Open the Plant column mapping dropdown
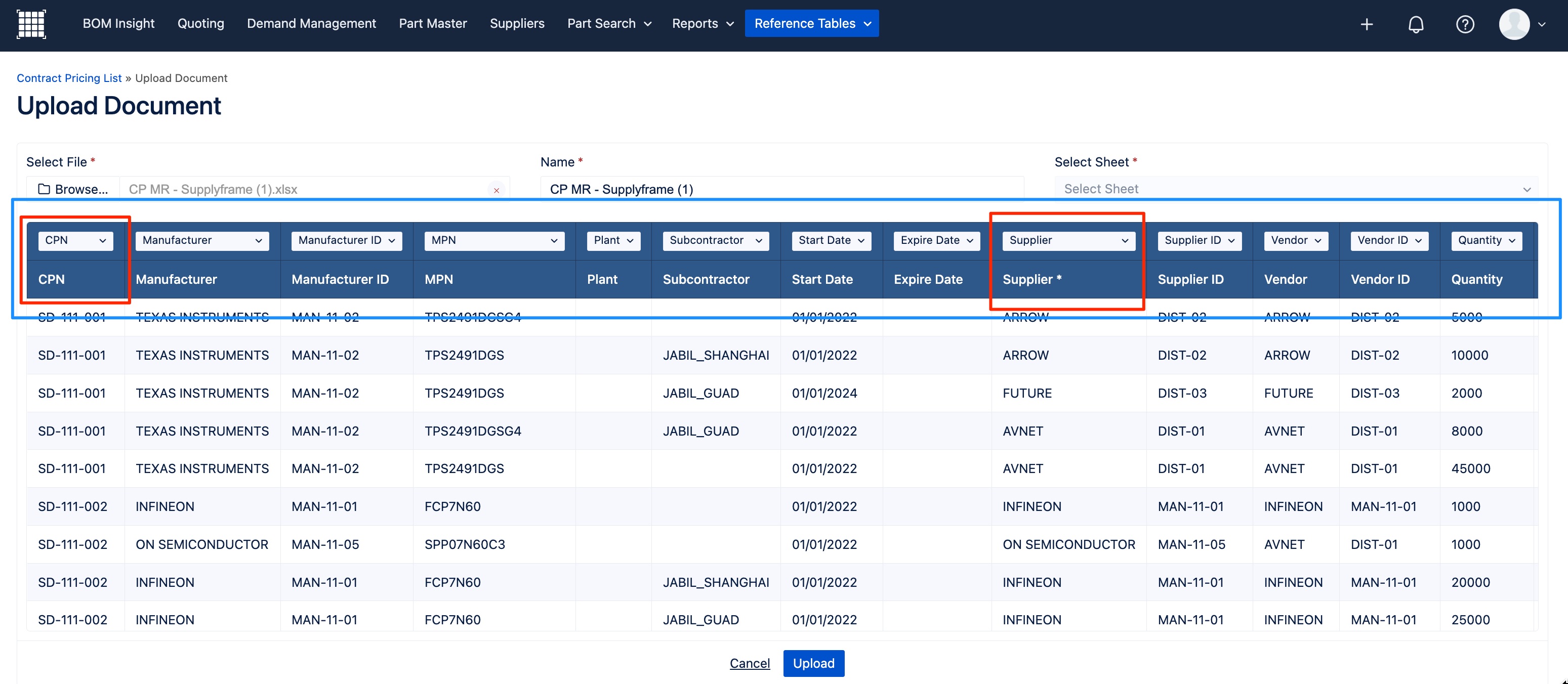The width and height of the screenshot is (1568, 684). (613, 240)
